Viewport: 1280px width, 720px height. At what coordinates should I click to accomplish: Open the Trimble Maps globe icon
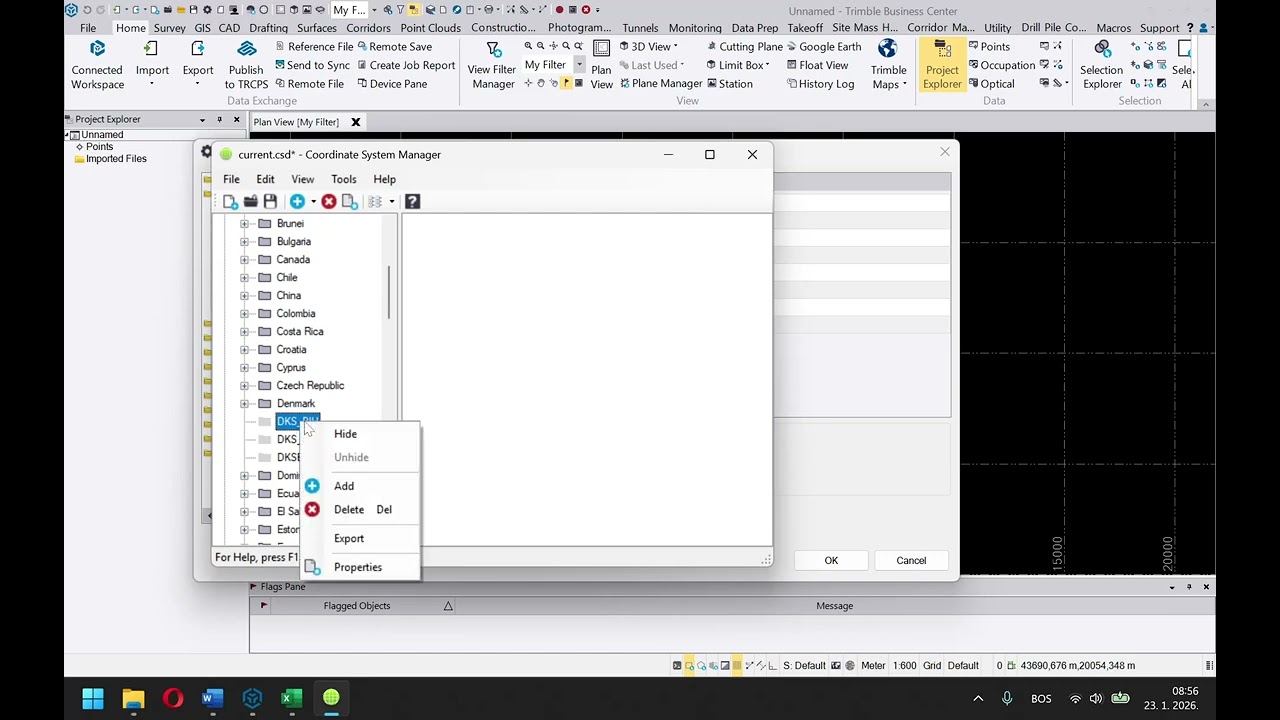click(888, 64)
